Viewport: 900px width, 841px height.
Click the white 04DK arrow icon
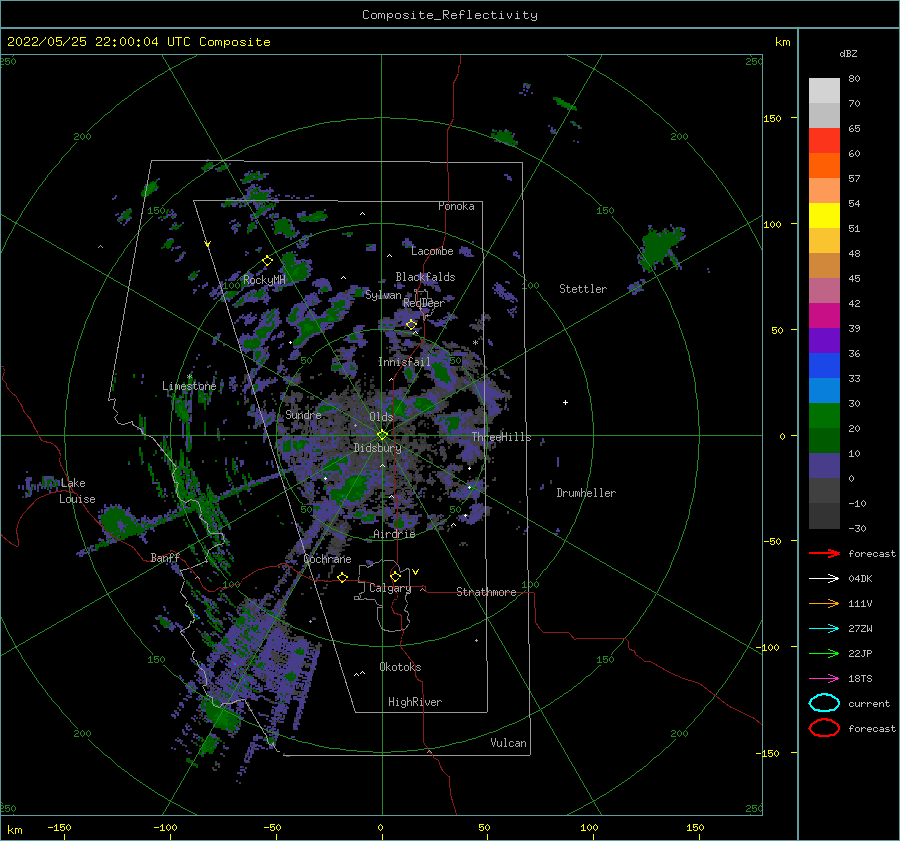pyautogui.click(x=824, y=579)
